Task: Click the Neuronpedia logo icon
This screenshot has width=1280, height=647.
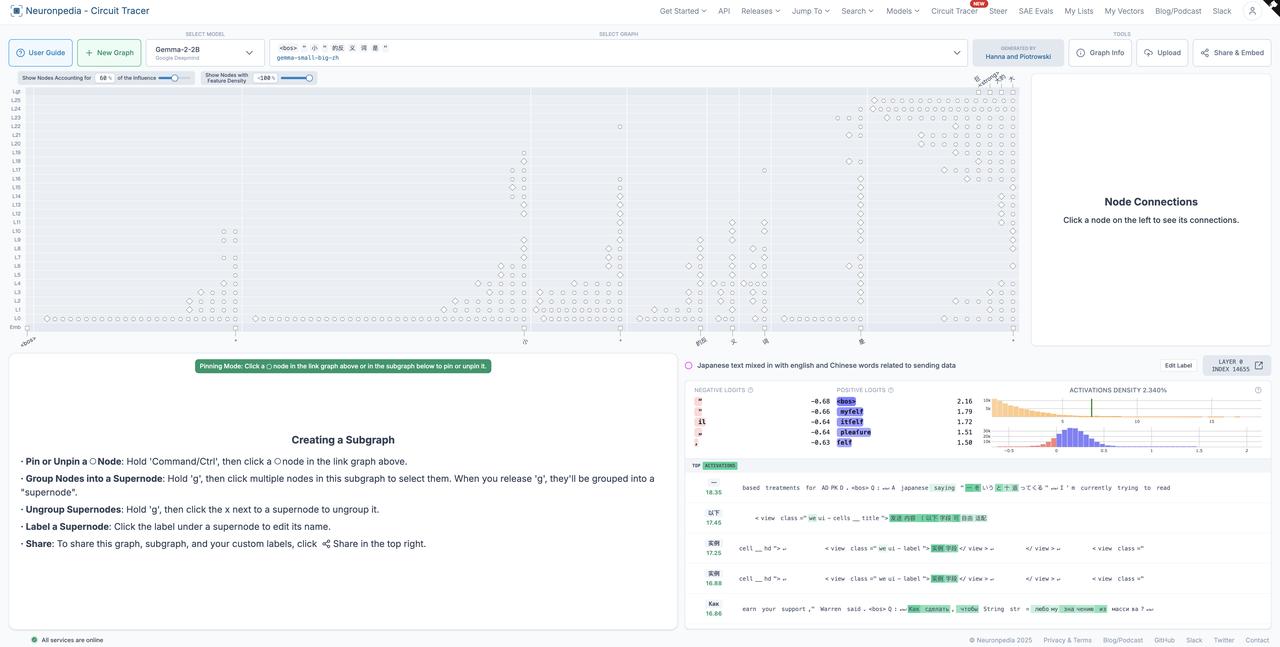Action: pyautogui.click(x=16, y=11)
